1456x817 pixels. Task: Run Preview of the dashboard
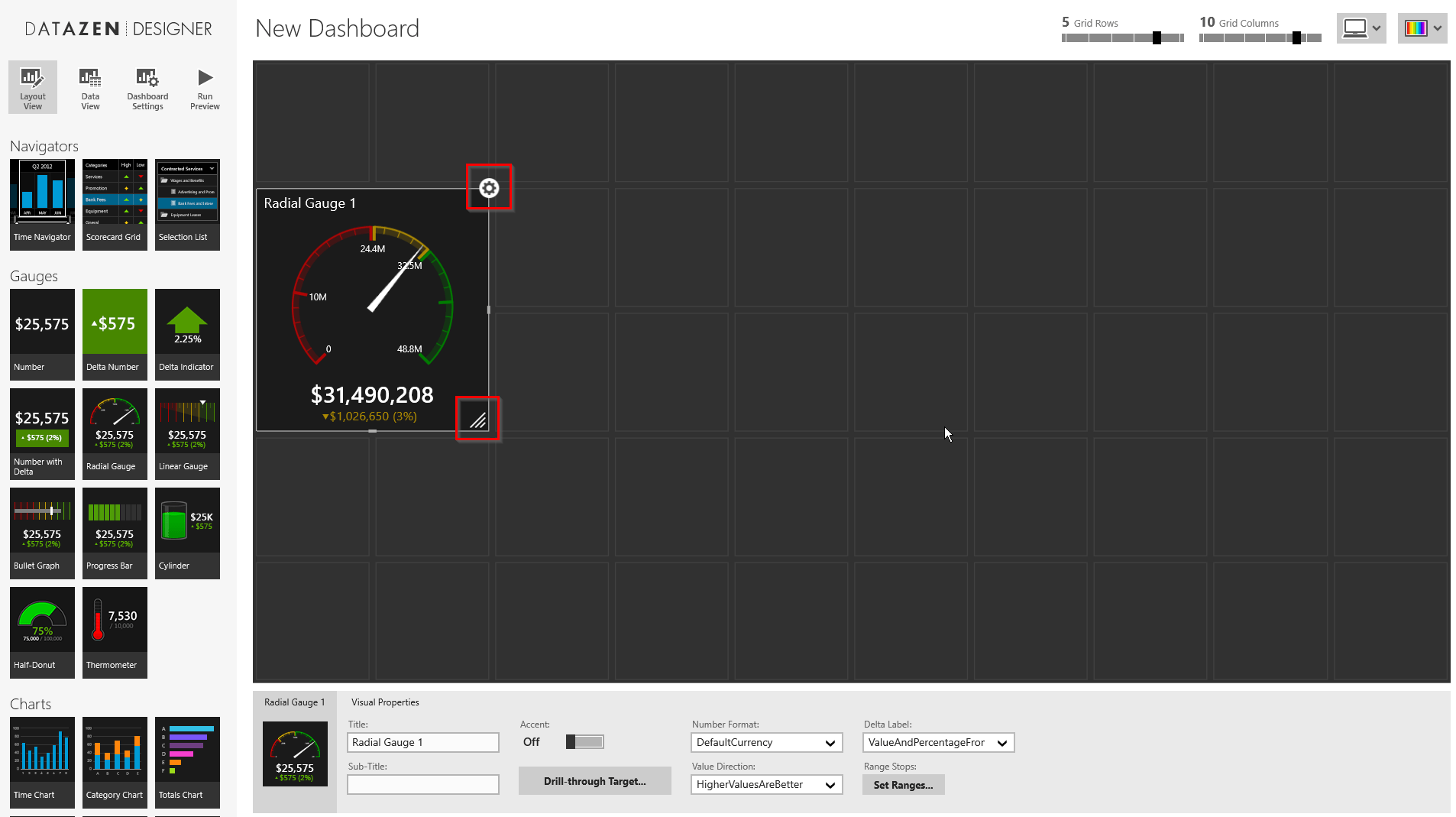click(205, 88)
